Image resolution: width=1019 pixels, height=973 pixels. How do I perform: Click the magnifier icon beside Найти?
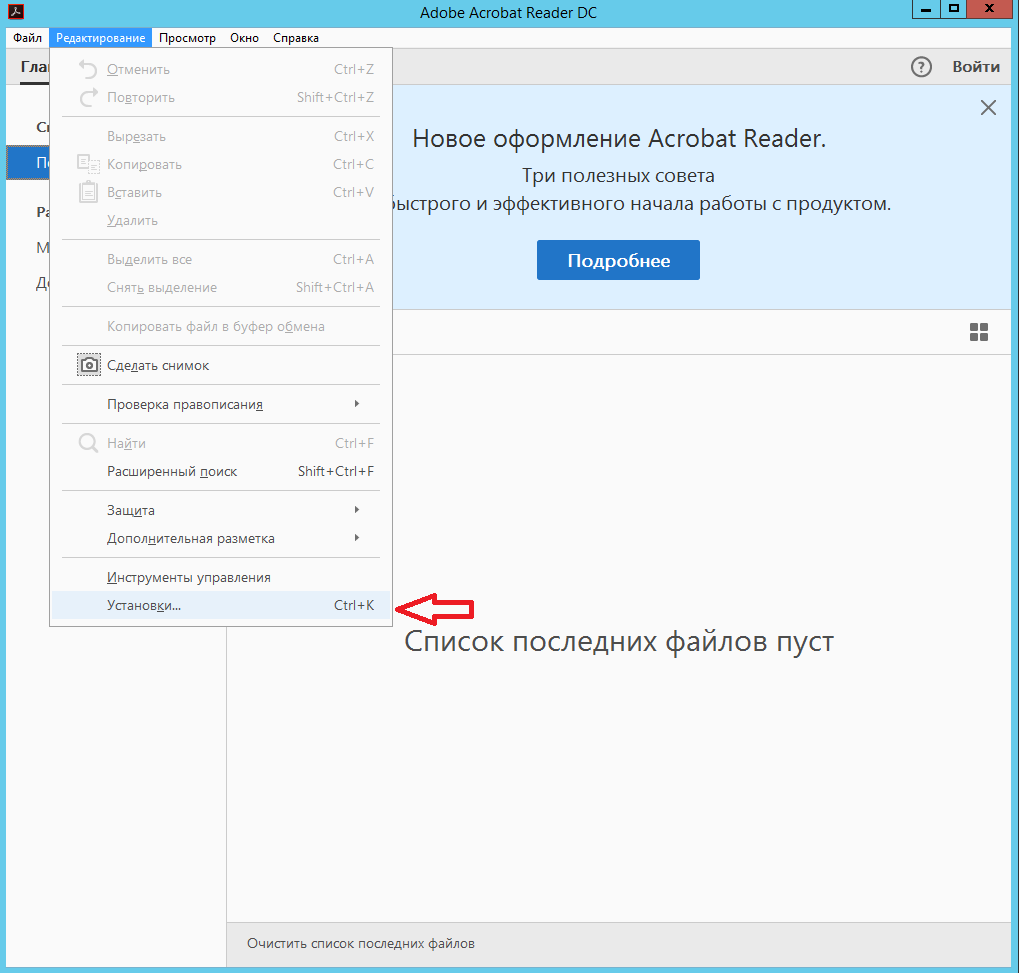point(89,443)
